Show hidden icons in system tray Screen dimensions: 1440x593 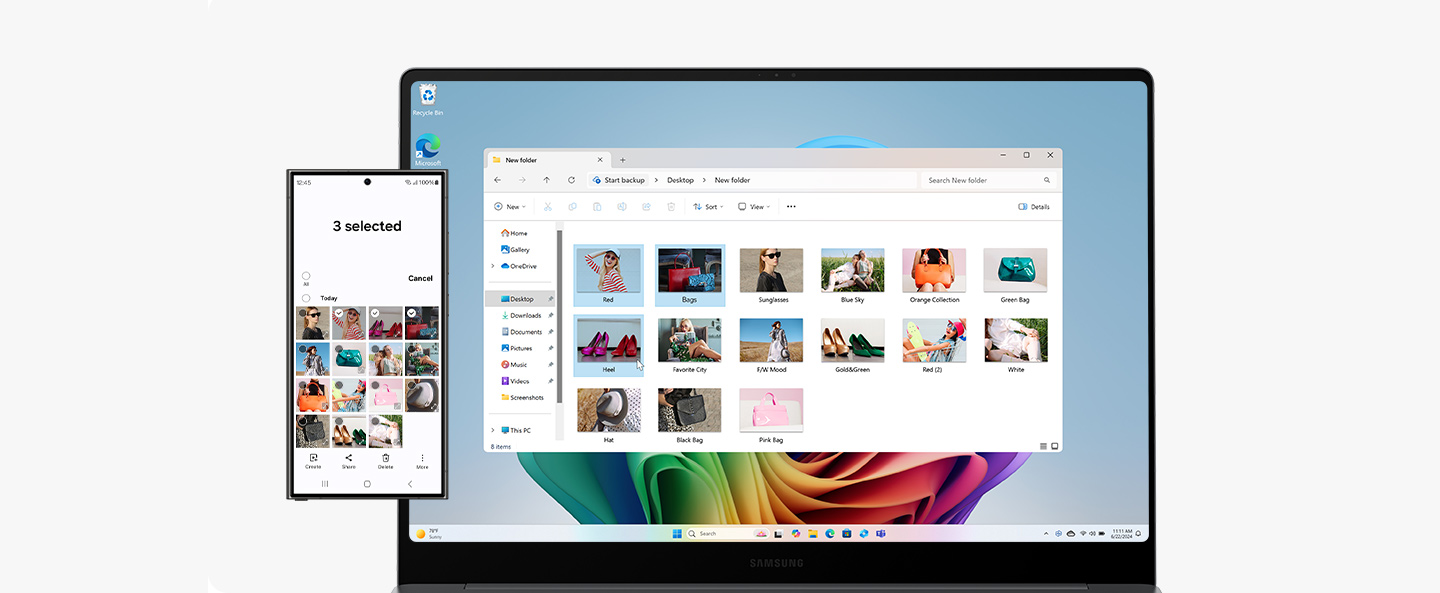[x=1046, y=533]
